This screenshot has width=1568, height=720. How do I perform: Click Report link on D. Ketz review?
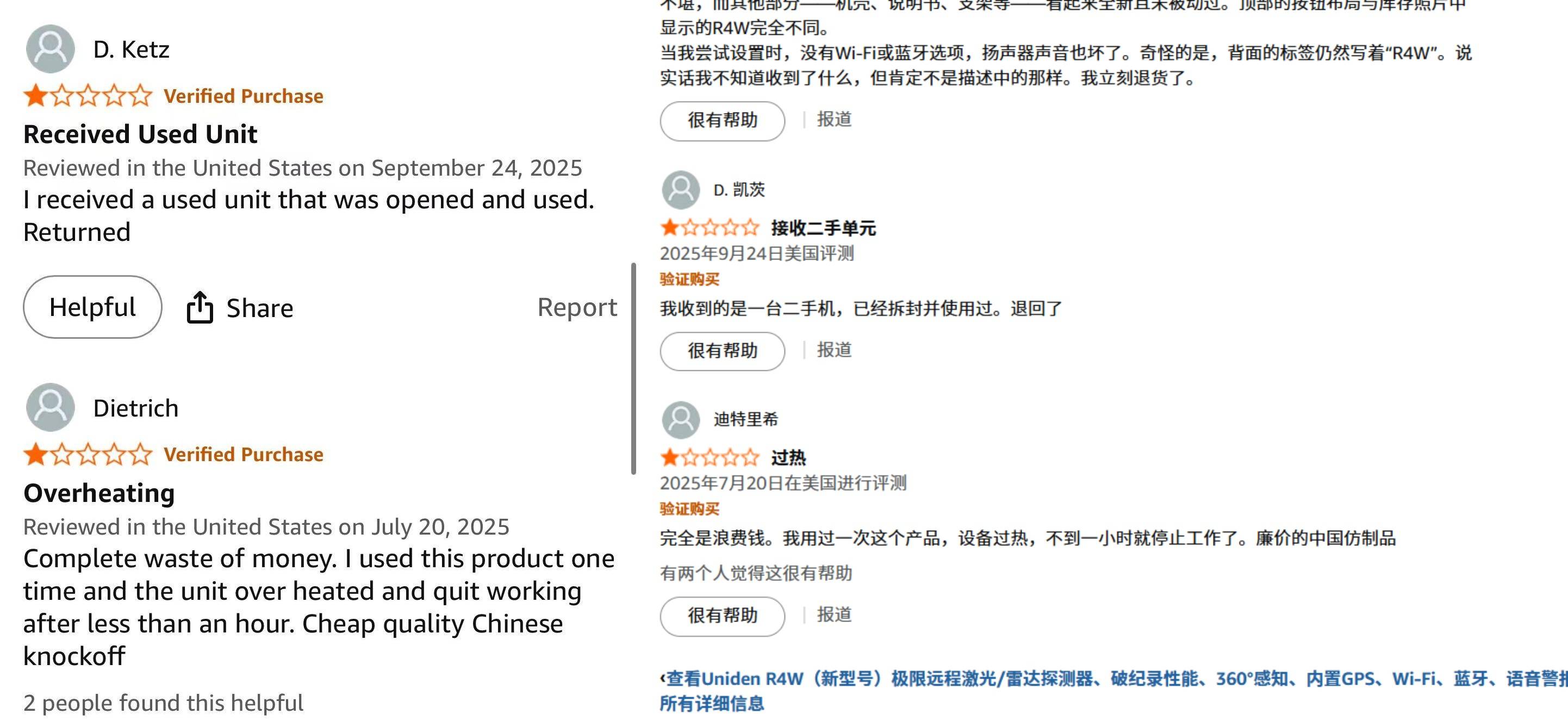576,307
